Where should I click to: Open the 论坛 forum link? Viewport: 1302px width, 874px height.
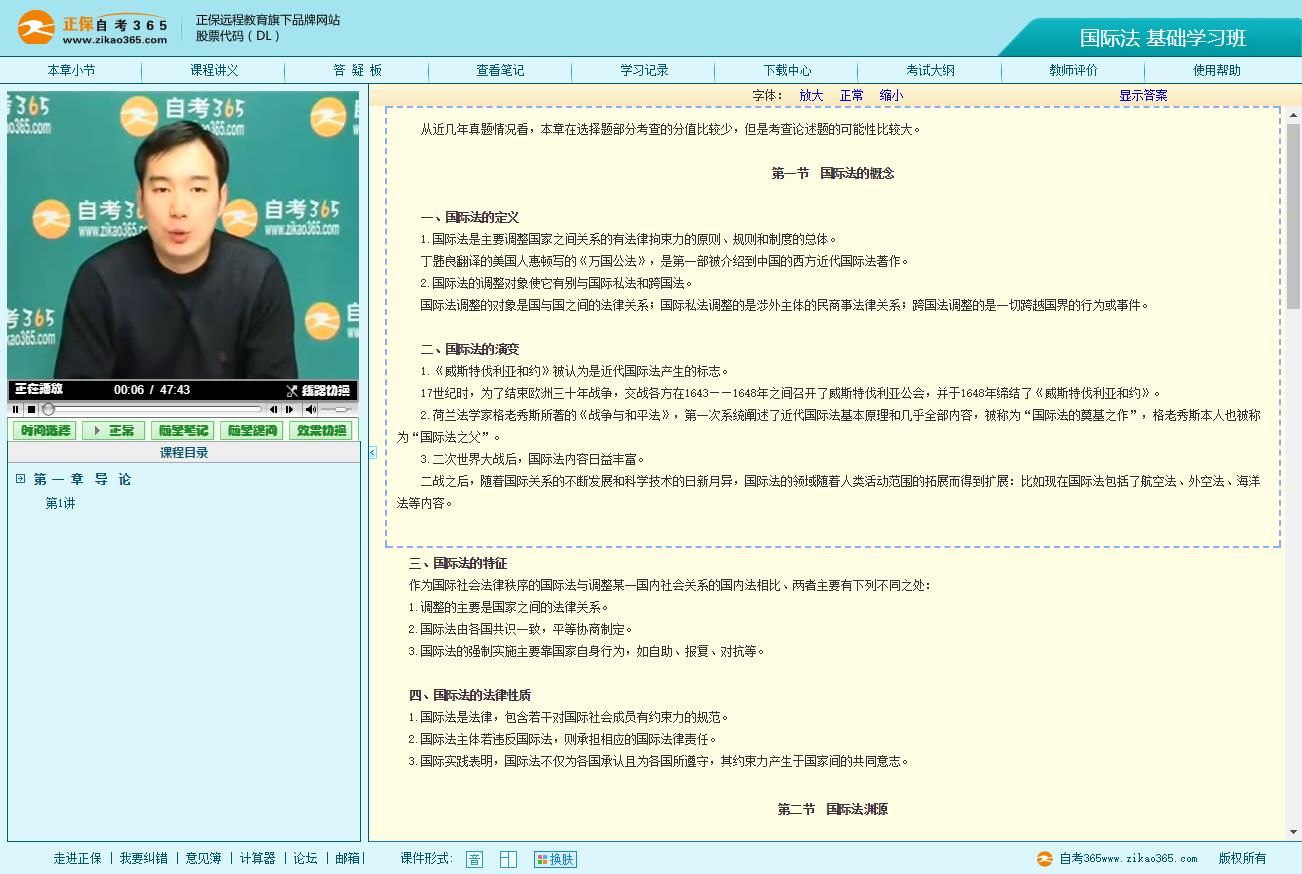pos(305,858)
